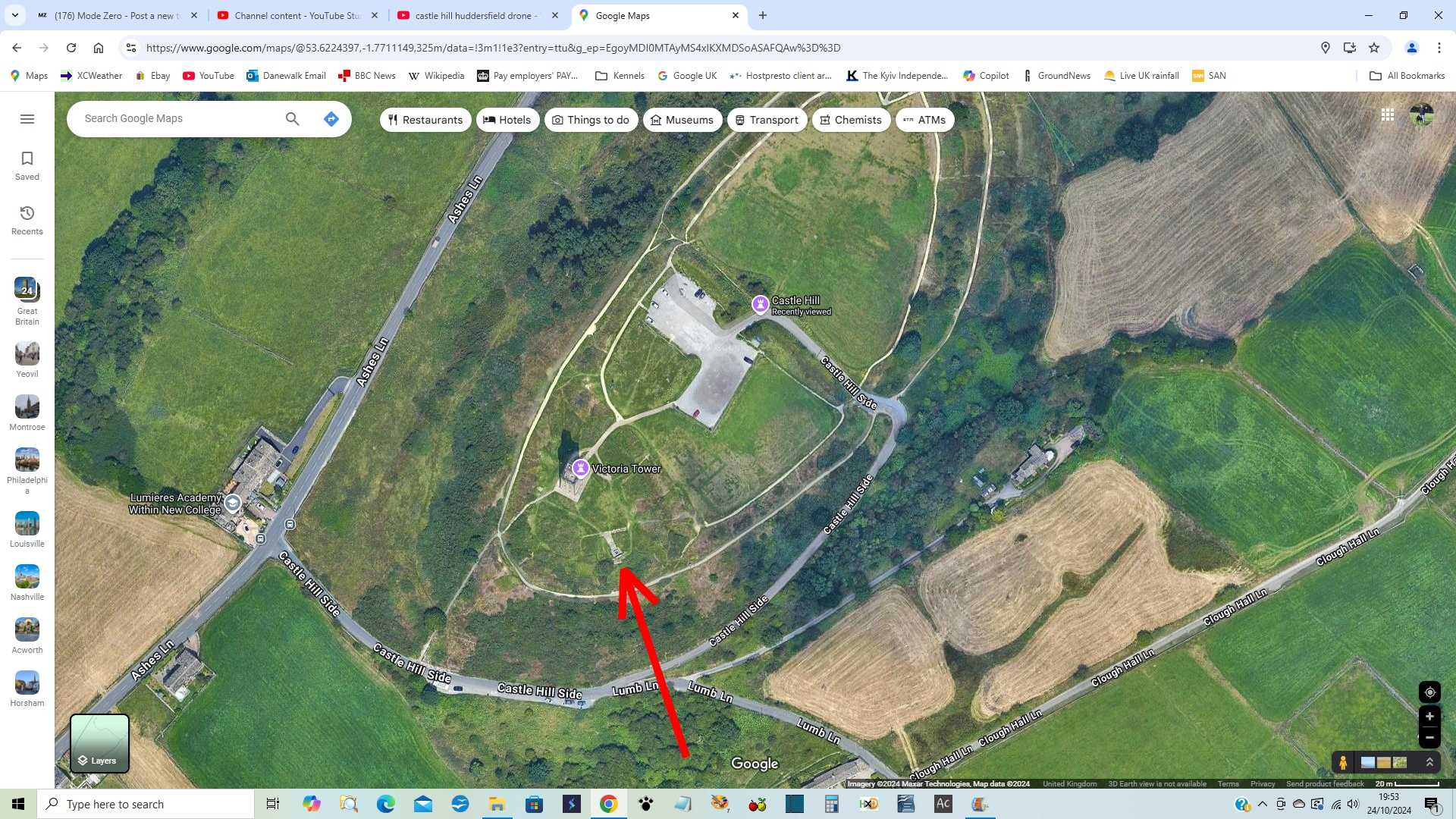Show hidden system tray icons
Image resolution: width=1456 pixels, height=819 pixels.
pyautogui.click(x=1262, y=804)
